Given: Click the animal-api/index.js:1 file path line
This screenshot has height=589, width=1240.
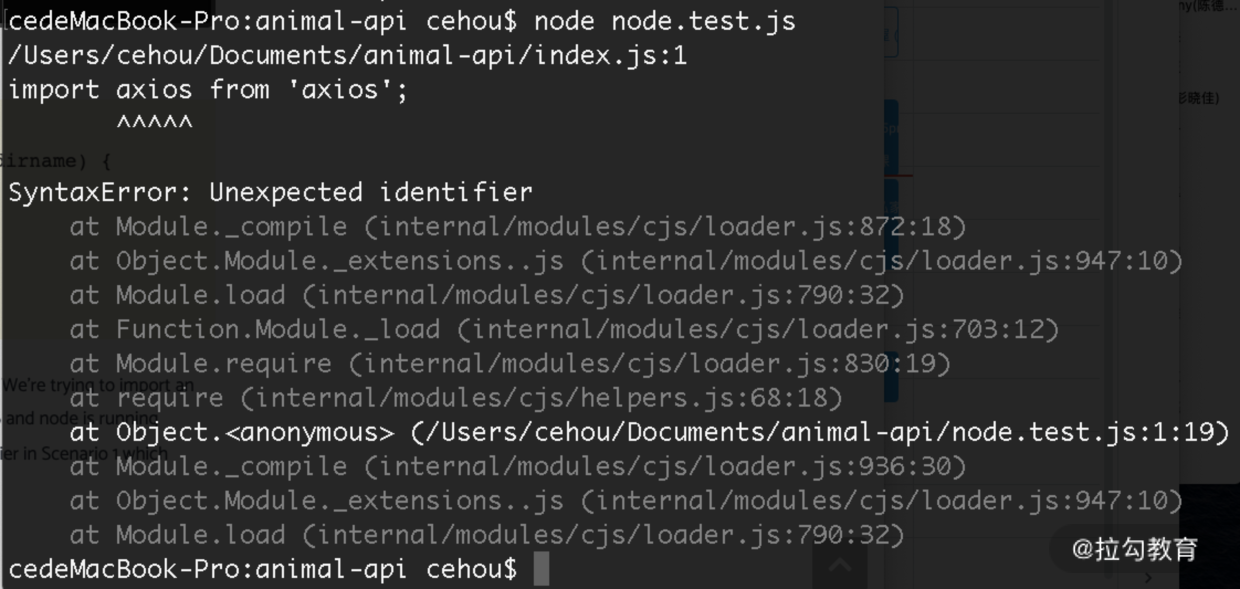Looking at the screenshot, I should 348,55.
